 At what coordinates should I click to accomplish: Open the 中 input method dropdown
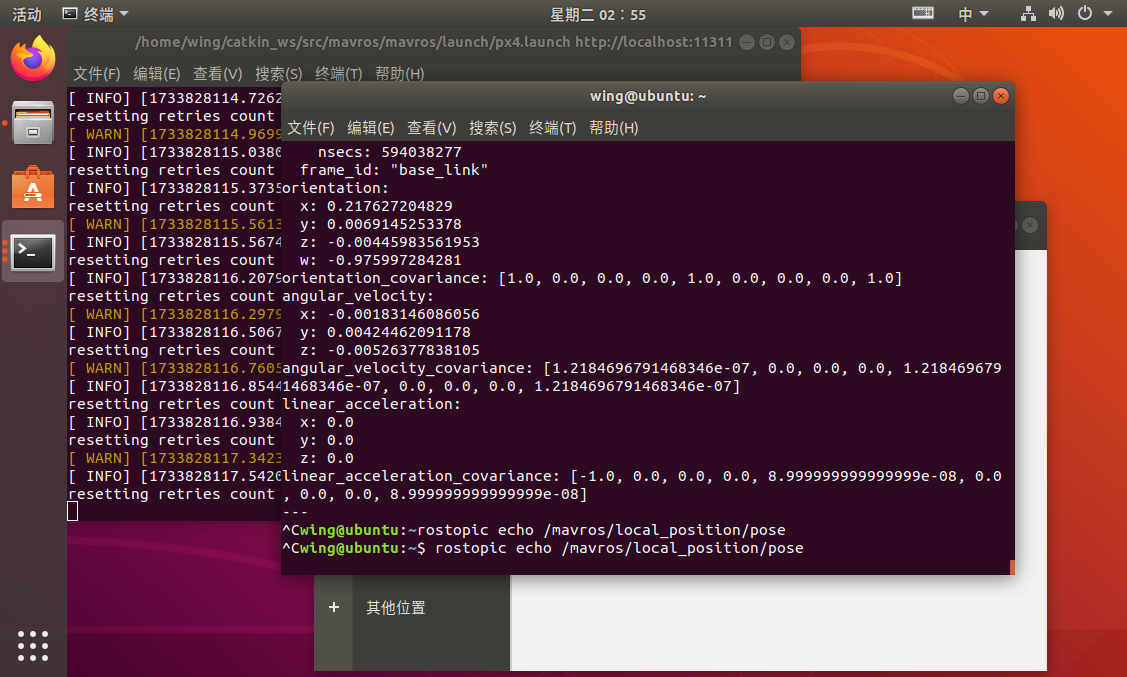pos(973,14)
